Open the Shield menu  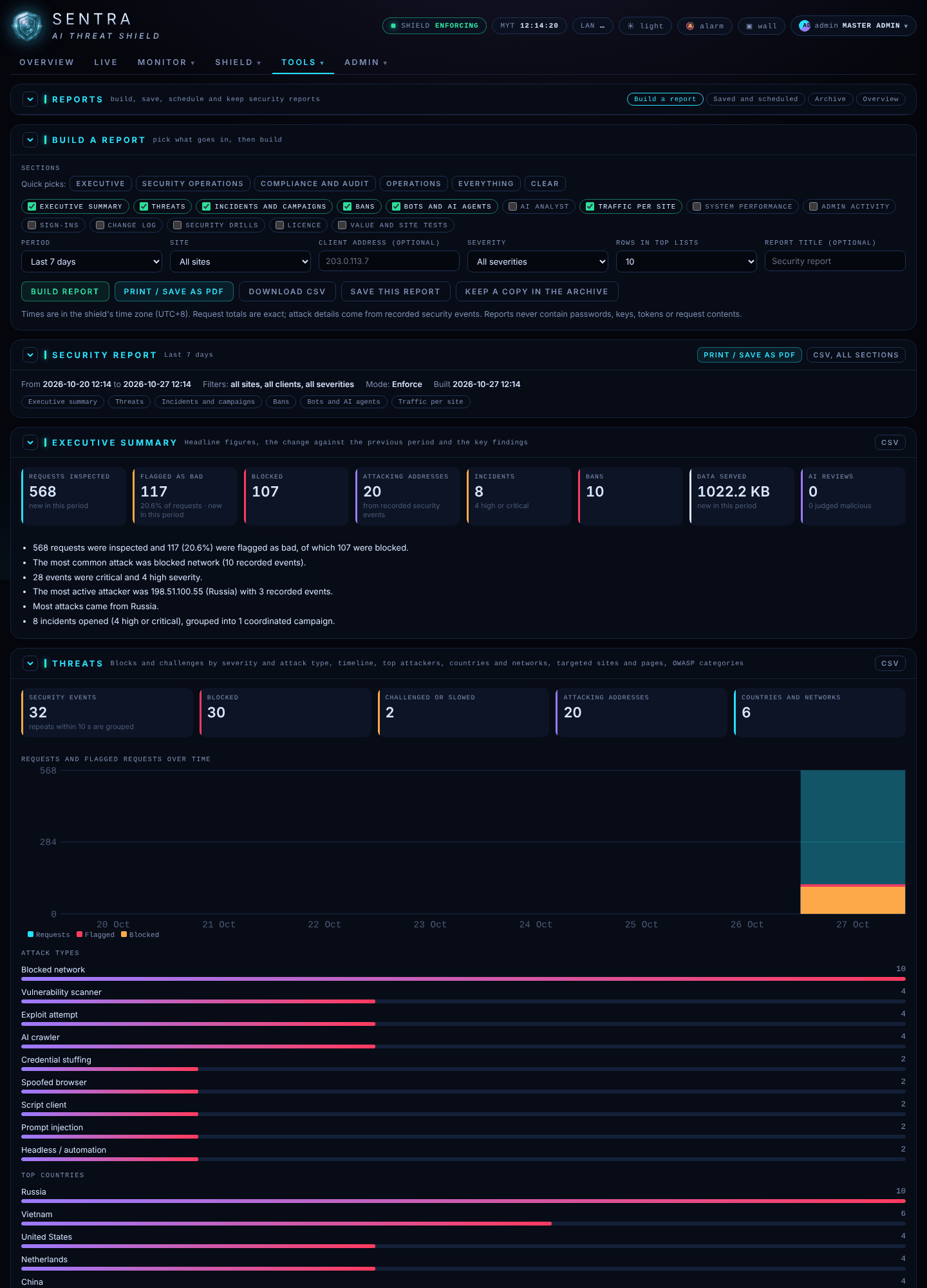[238, 62]
